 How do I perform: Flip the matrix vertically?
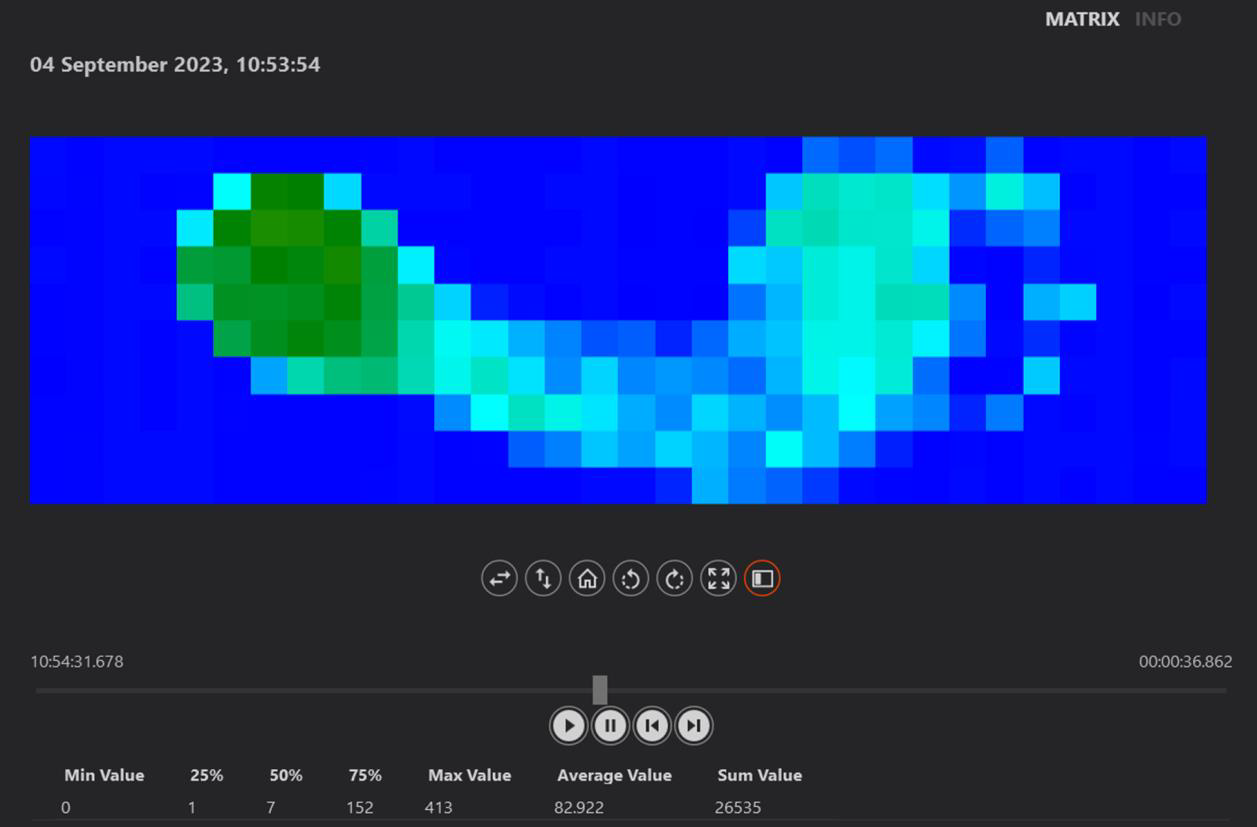[x=543, y=578]
